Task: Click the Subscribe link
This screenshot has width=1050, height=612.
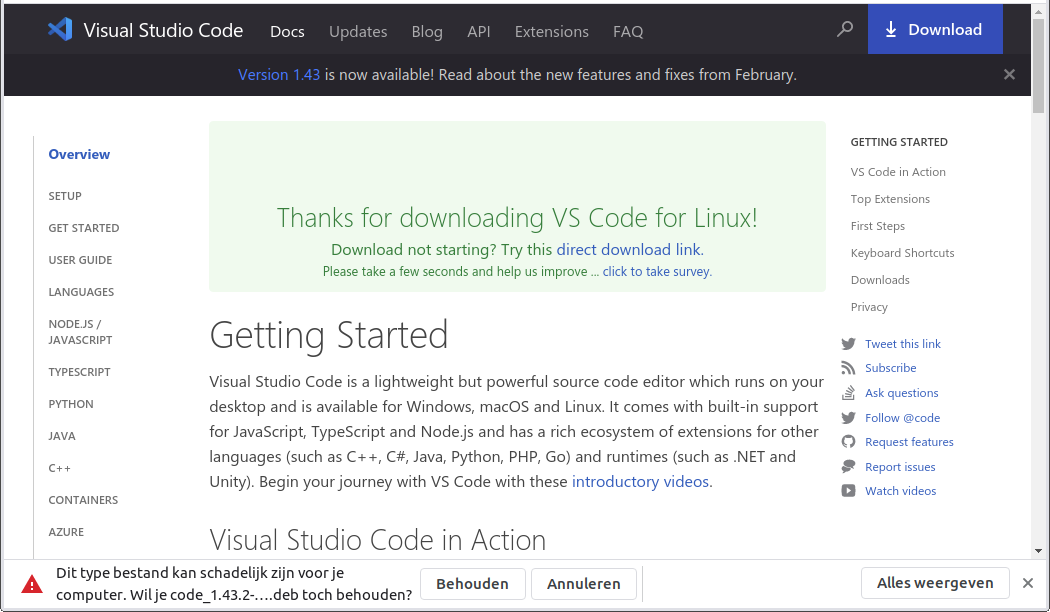Action: coord(891,368)
